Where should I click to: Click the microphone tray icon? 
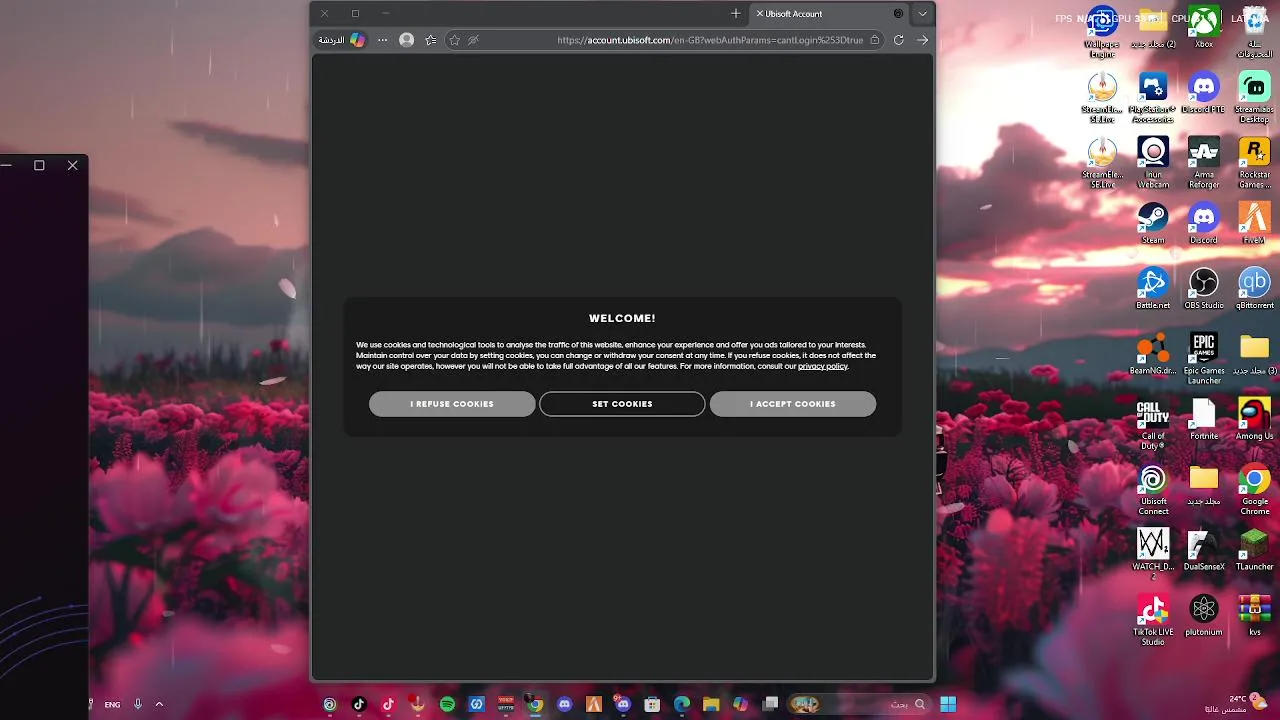[138, 704]
